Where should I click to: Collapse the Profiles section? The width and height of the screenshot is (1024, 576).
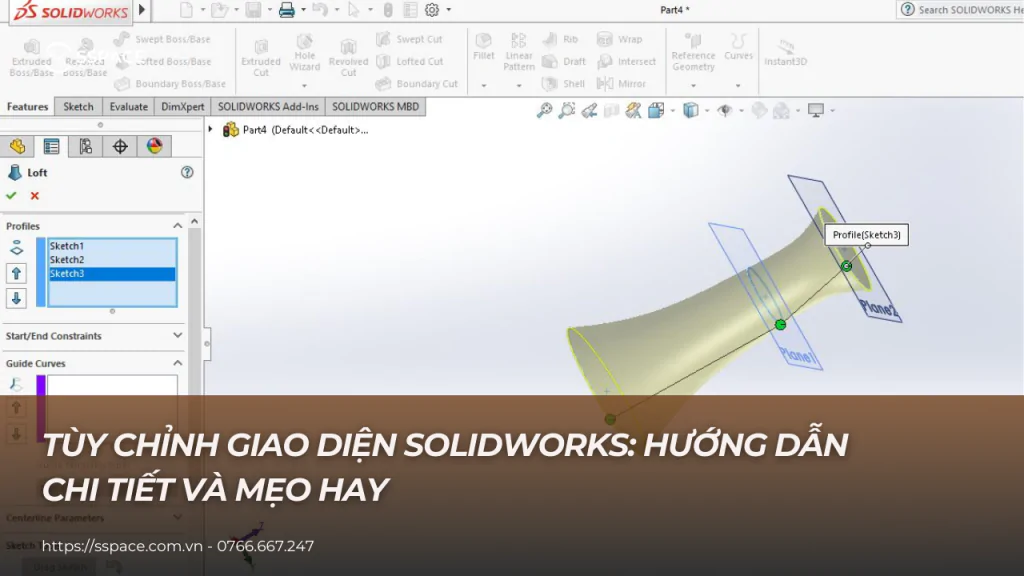click(177, 225)
